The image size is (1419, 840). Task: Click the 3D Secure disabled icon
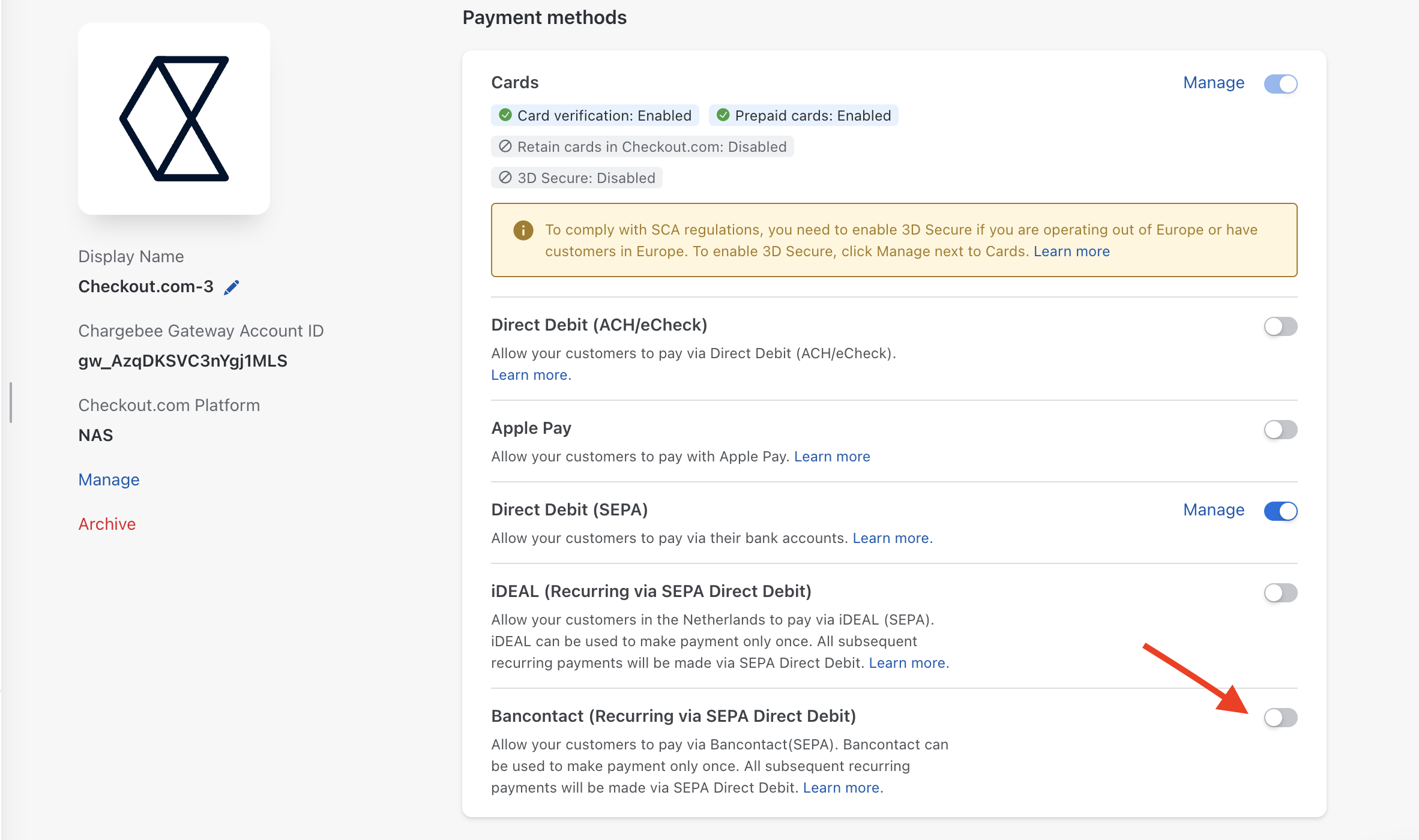point(505,178)
